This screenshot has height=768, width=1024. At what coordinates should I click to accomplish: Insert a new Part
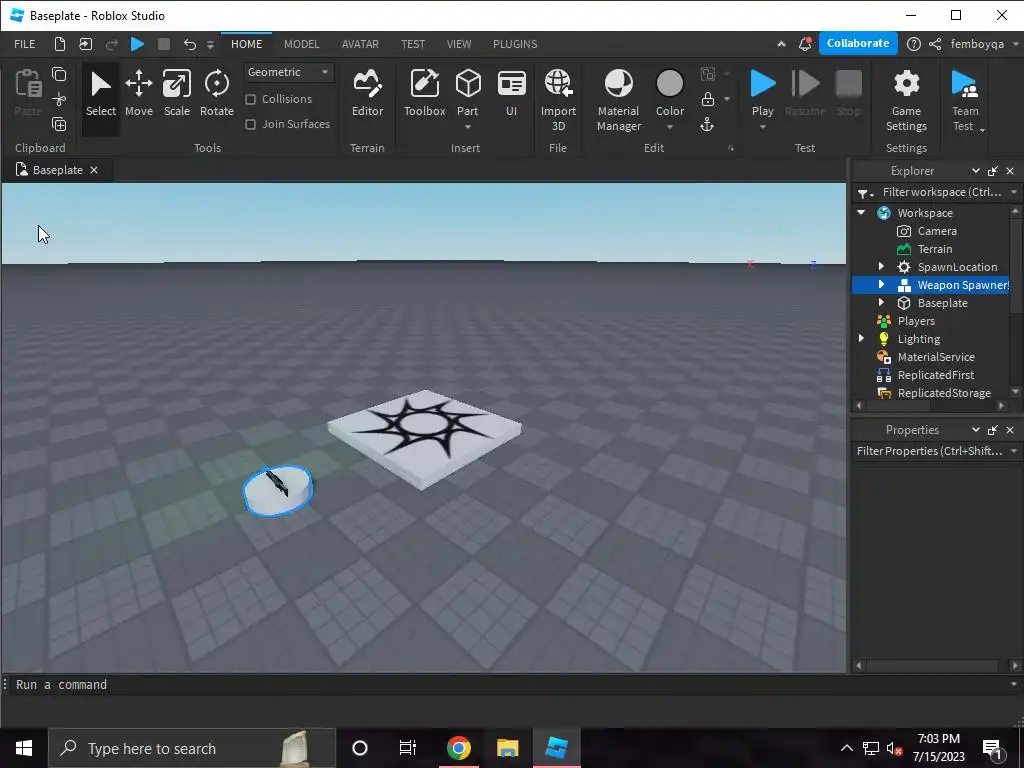468,91
